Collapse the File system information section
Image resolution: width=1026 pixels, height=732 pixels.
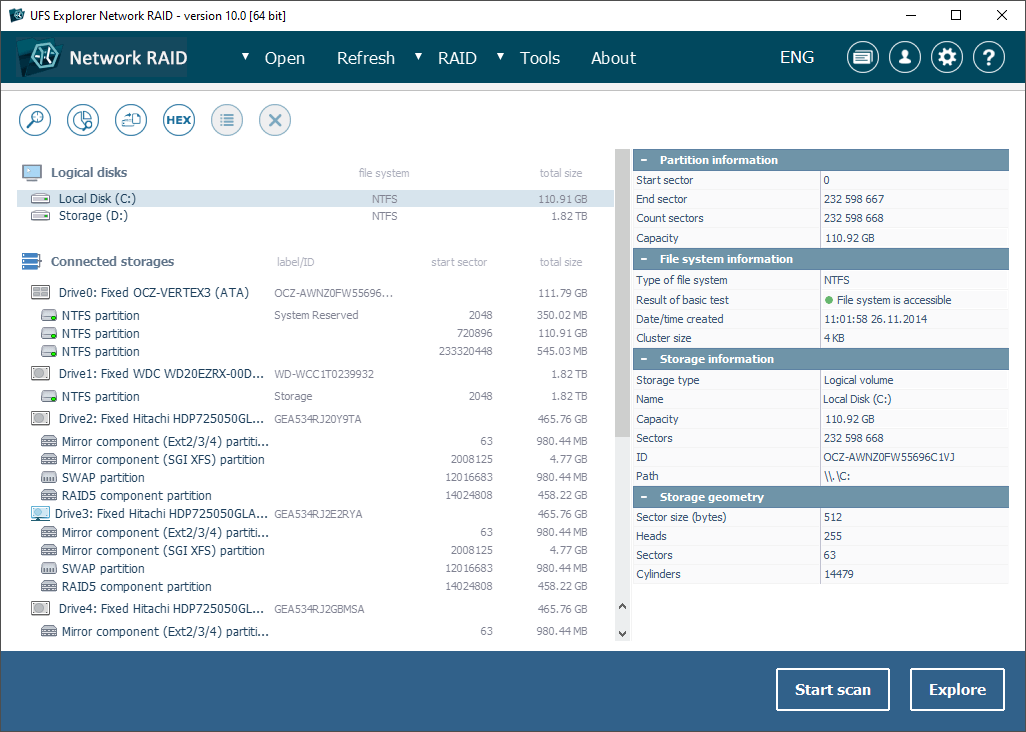[x=644, y=259]
